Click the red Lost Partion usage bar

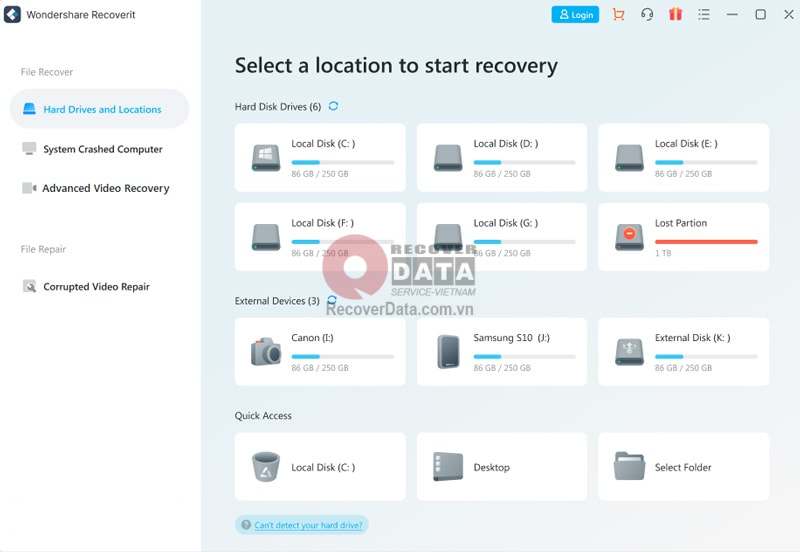coord(706,242)
